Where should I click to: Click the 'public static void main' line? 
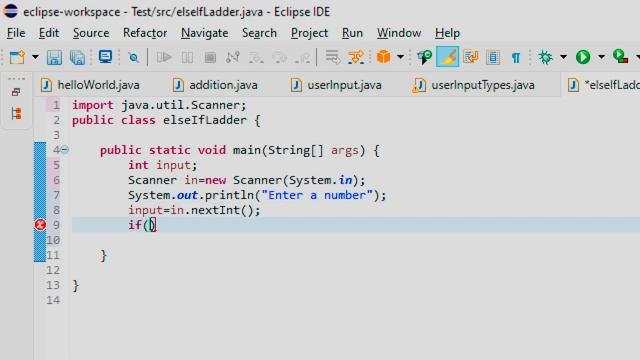[239, 150]
